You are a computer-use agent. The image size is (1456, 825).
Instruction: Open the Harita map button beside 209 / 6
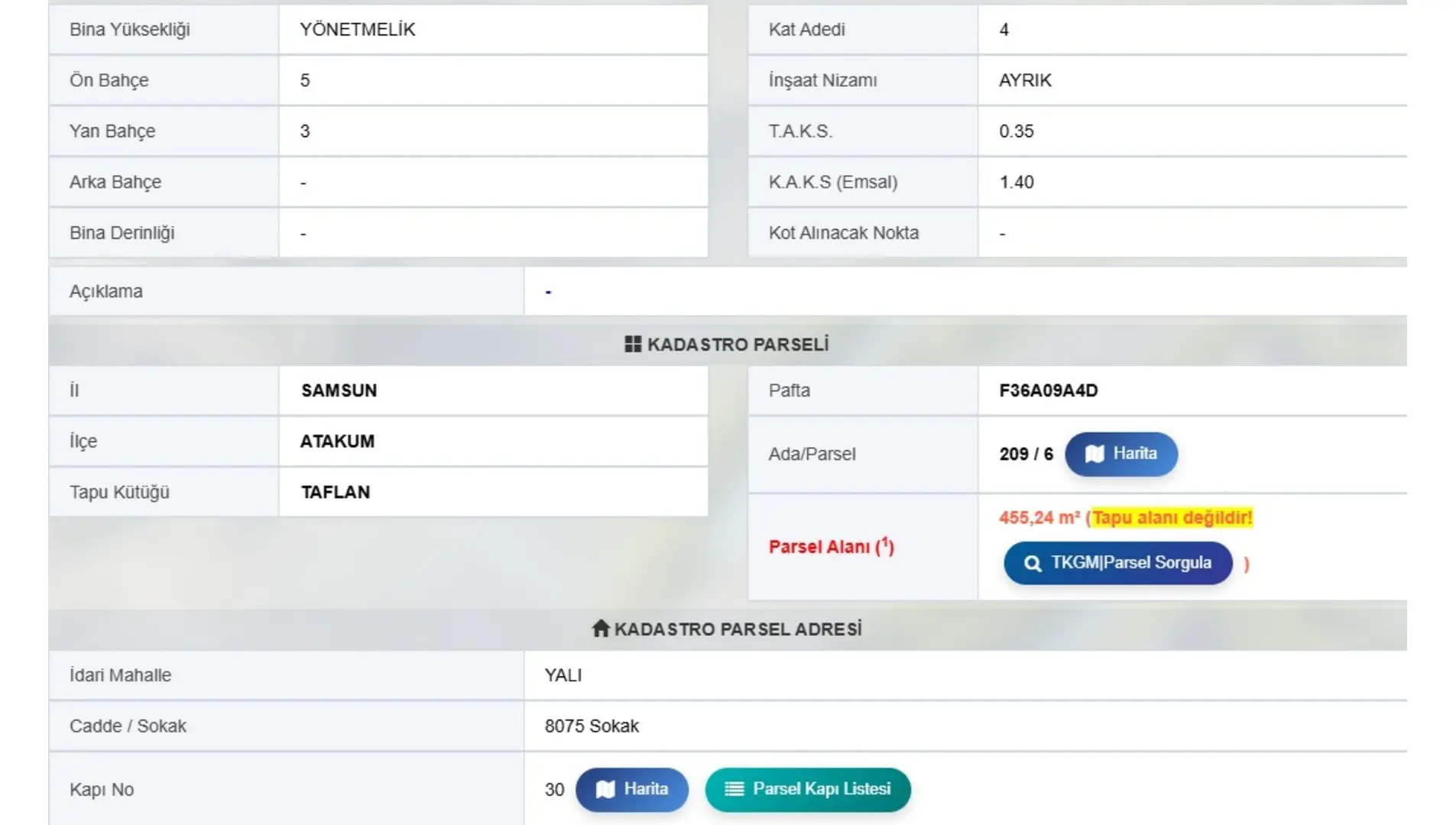(x=1120, y=454)
